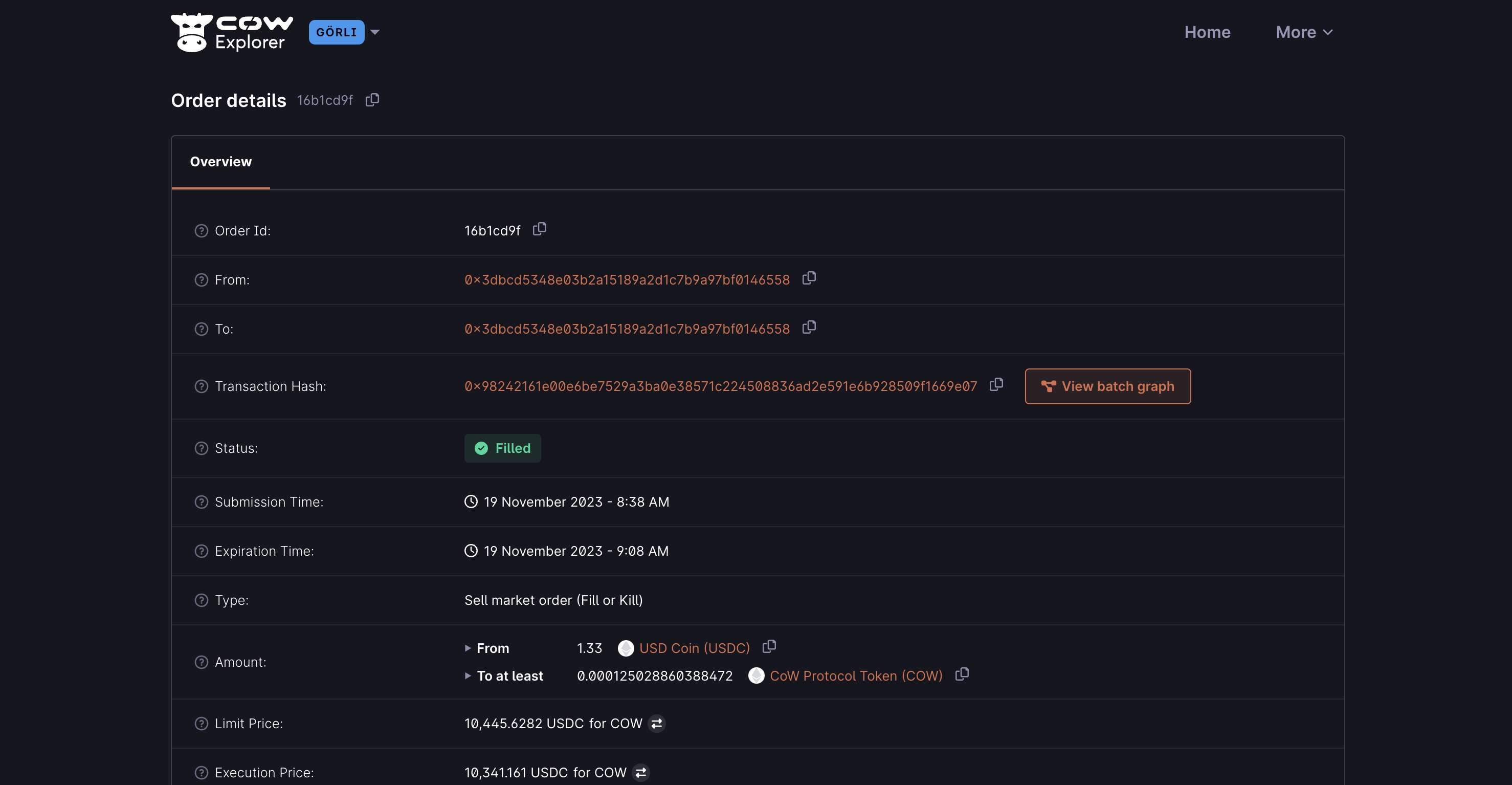
Task: Click 'Sell market order (Fill or Kill)' text
Action: pos(553,600)
